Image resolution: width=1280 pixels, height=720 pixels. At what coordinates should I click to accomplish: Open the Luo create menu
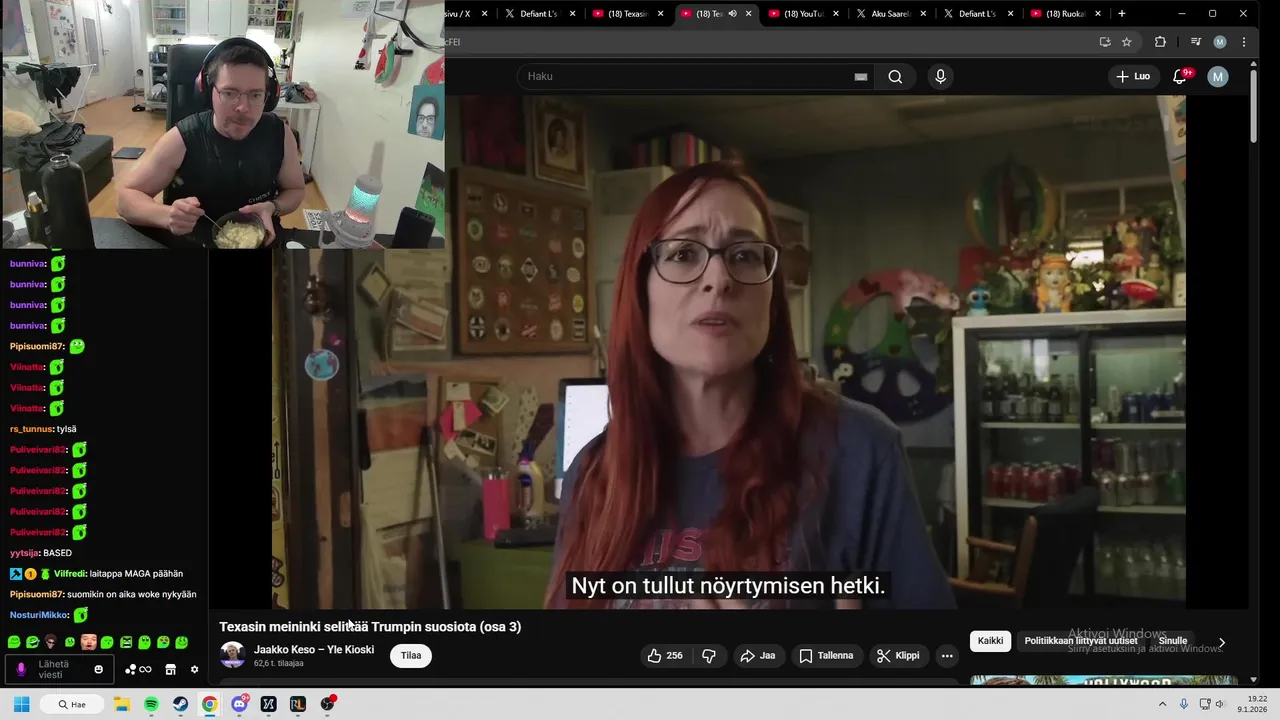click(x=1133, y=76)
